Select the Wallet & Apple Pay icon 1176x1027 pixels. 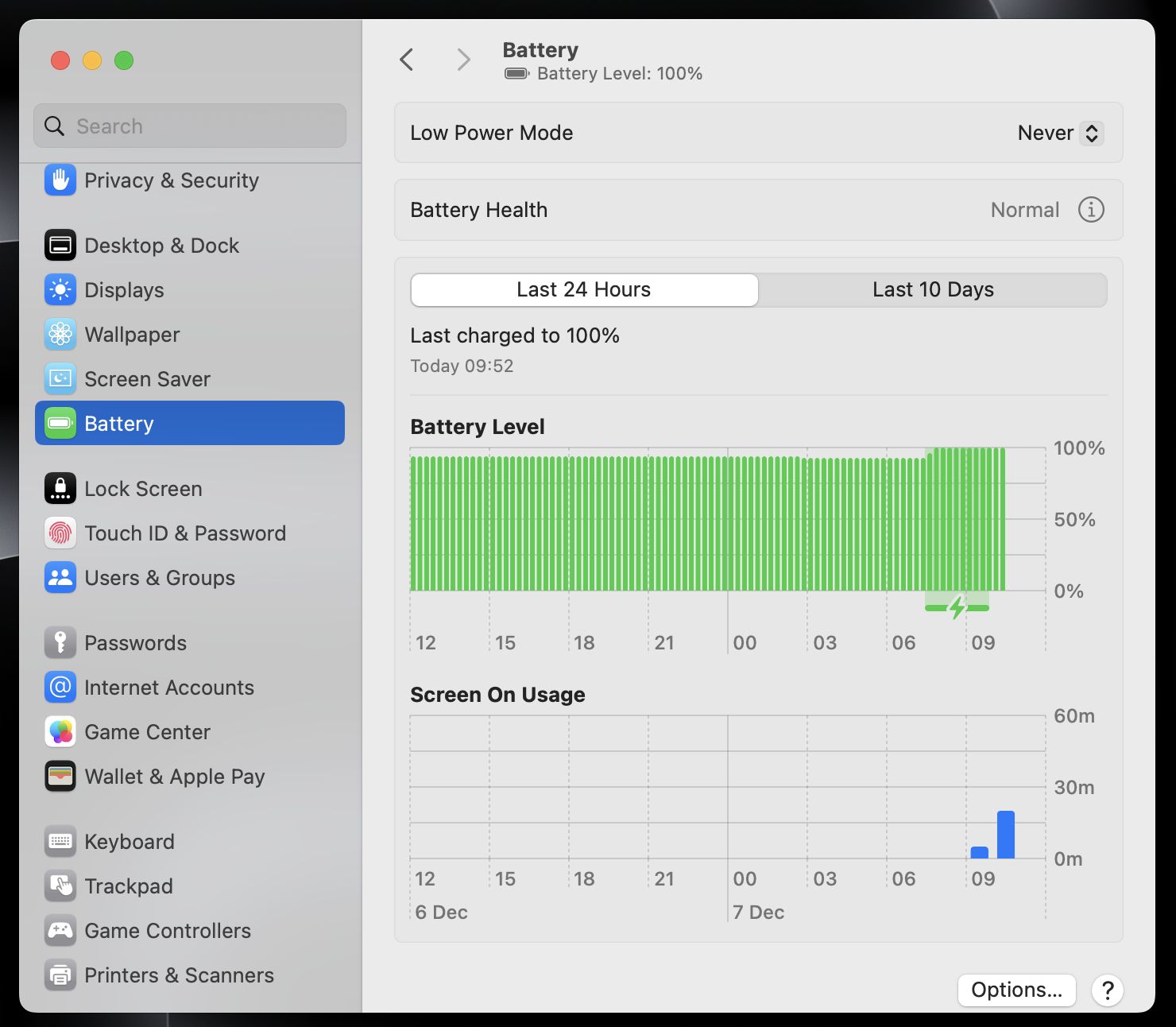60,777
